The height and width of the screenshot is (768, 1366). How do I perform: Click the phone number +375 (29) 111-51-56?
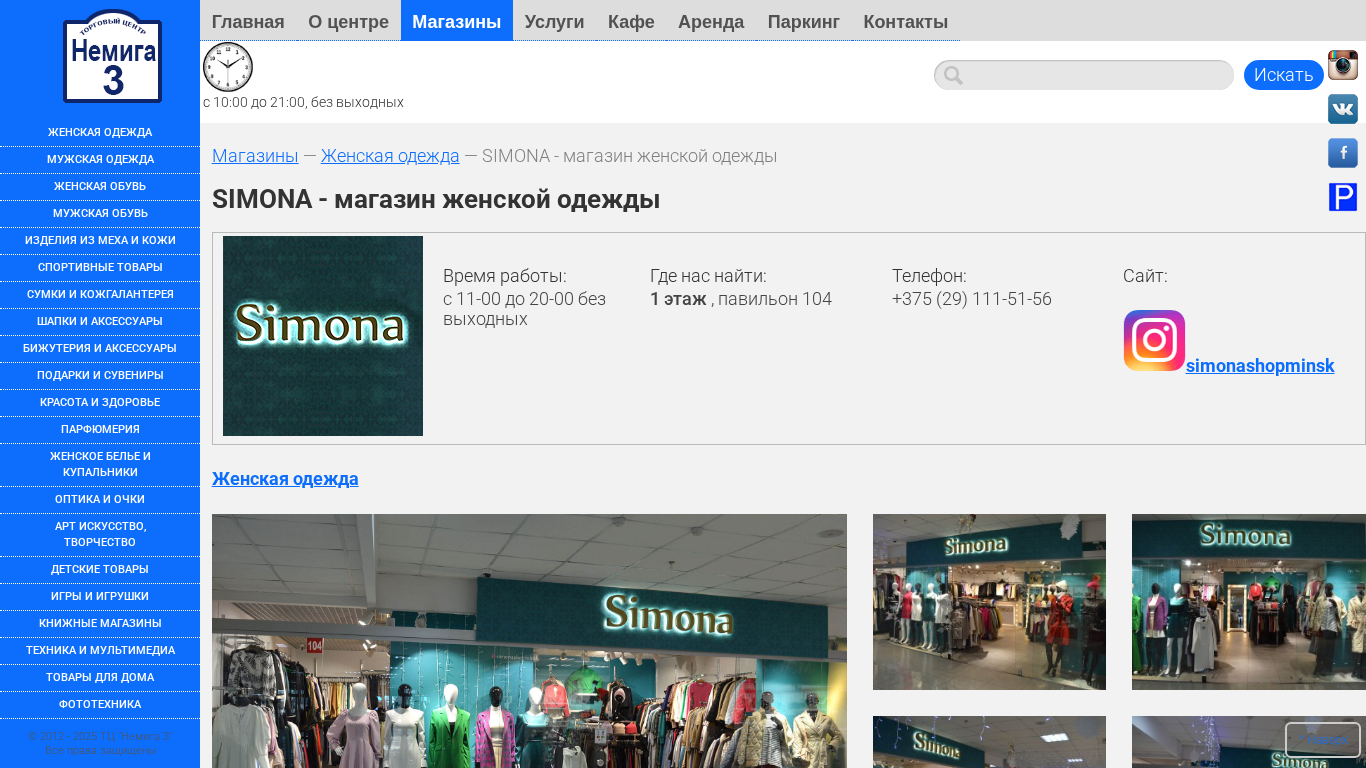972,299
